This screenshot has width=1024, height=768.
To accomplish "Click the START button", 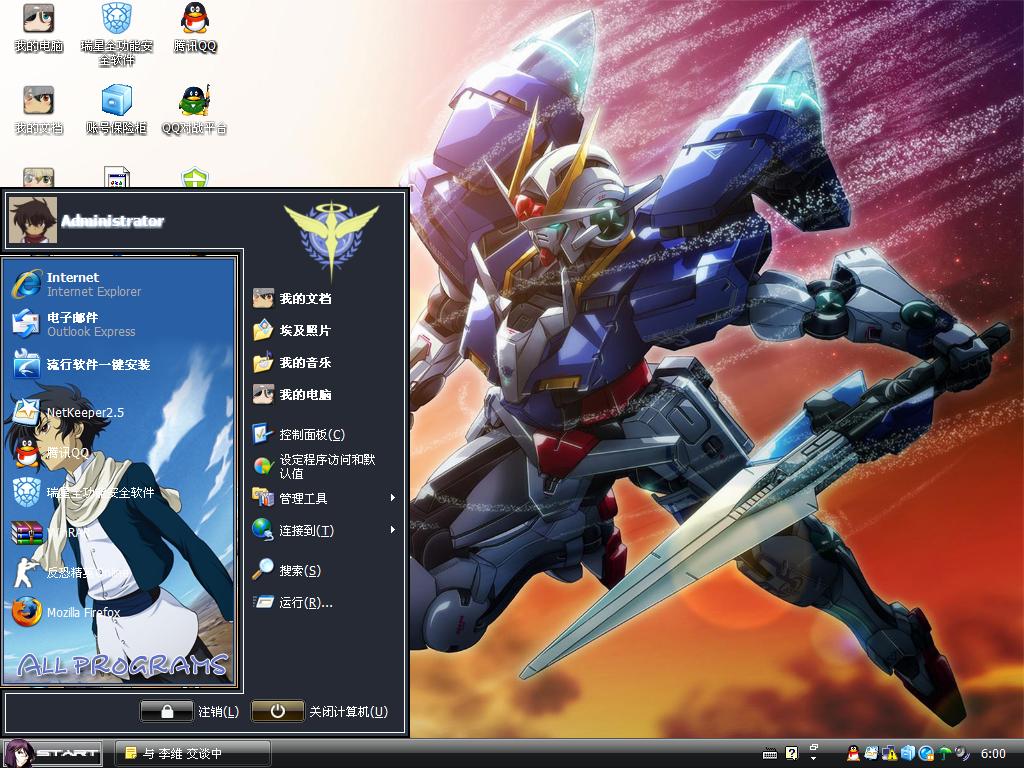I will (x=52, y=754).
